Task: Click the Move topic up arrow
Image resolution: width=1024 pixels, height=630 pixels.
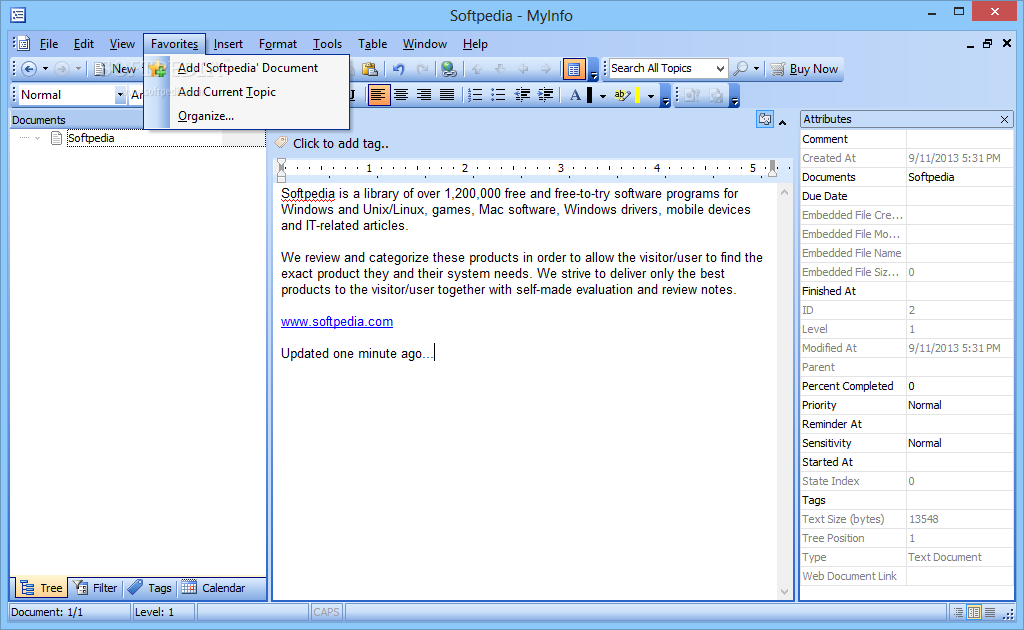Action: (477, 69)
